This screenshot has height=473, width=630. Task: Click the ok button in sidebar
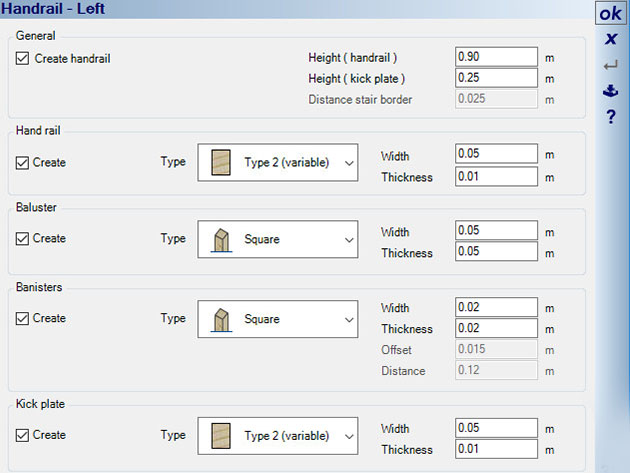(x=610, y=14)
